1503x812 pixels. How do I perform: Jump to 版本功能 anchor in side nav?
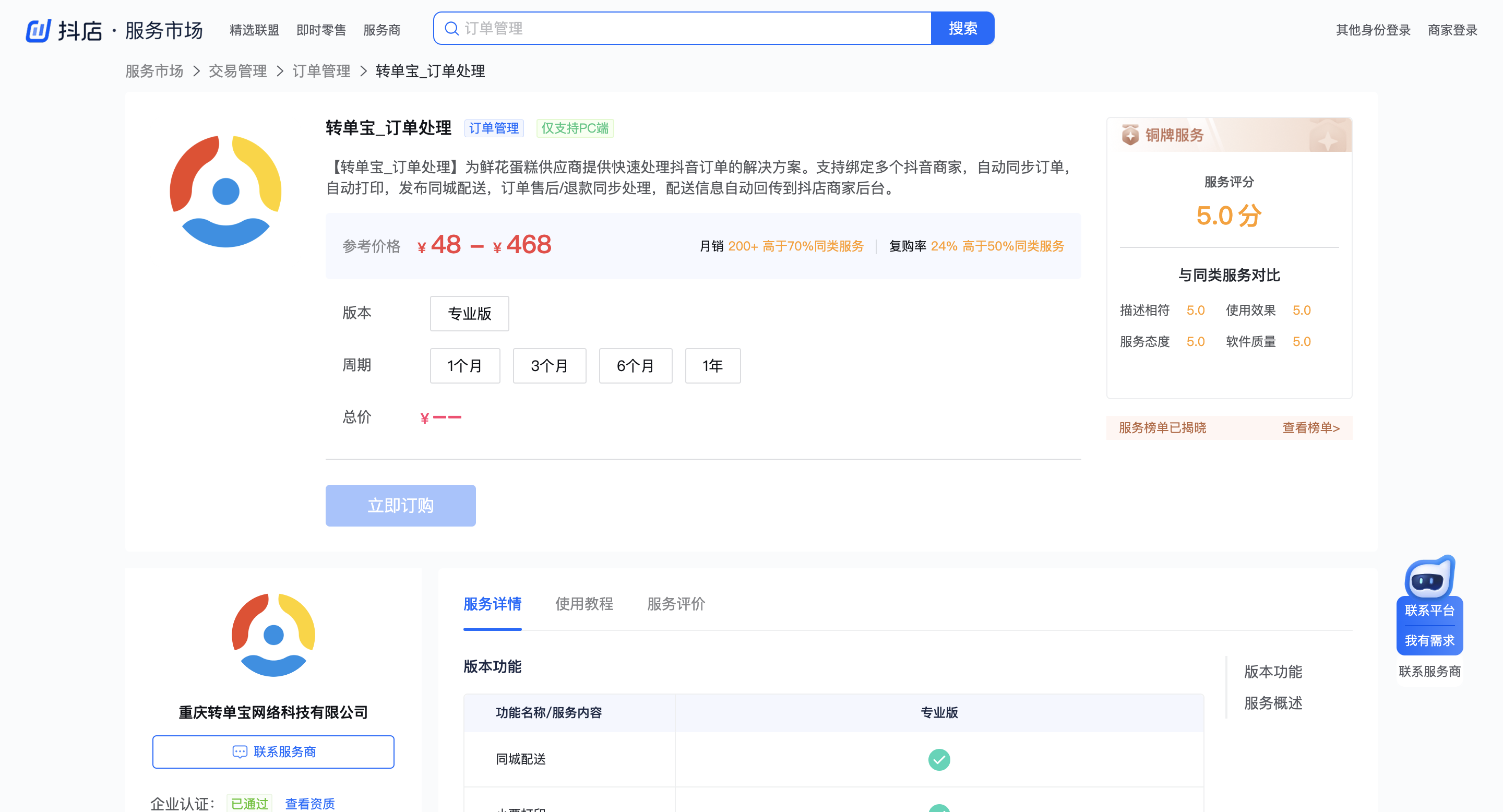1273,672
